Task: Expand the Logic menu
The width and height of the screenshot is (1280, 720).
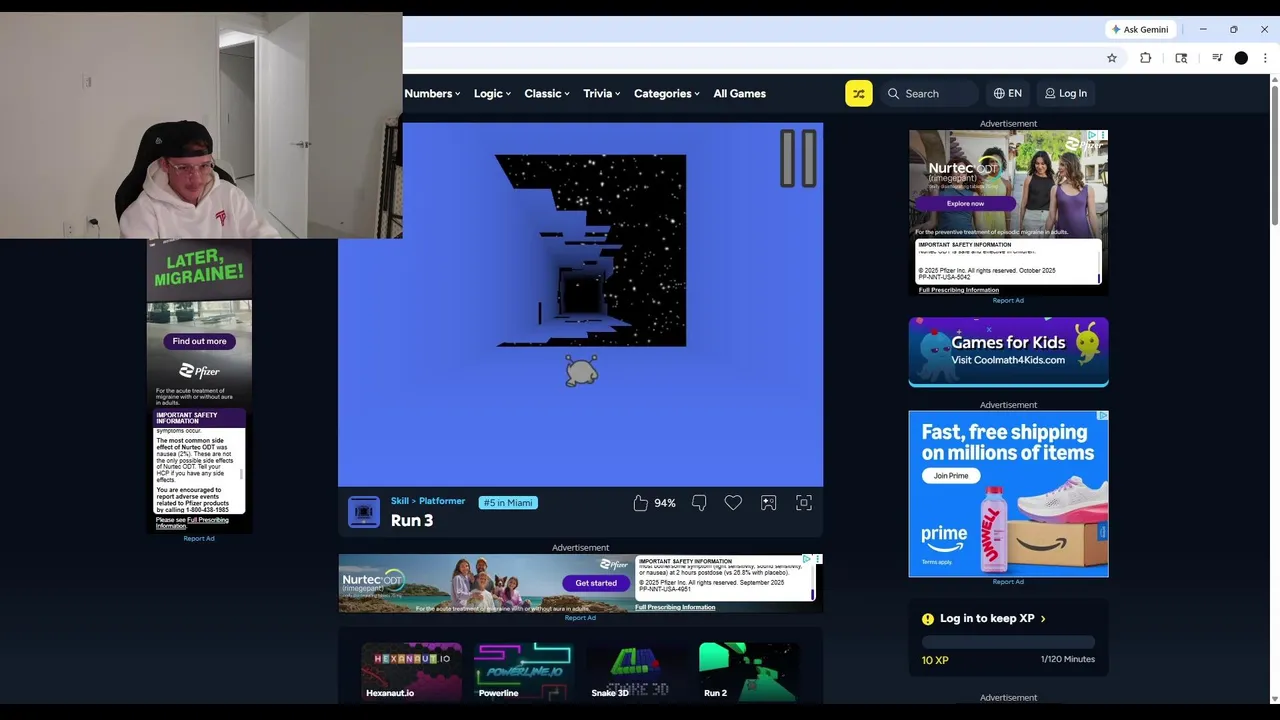Action: 492,93
